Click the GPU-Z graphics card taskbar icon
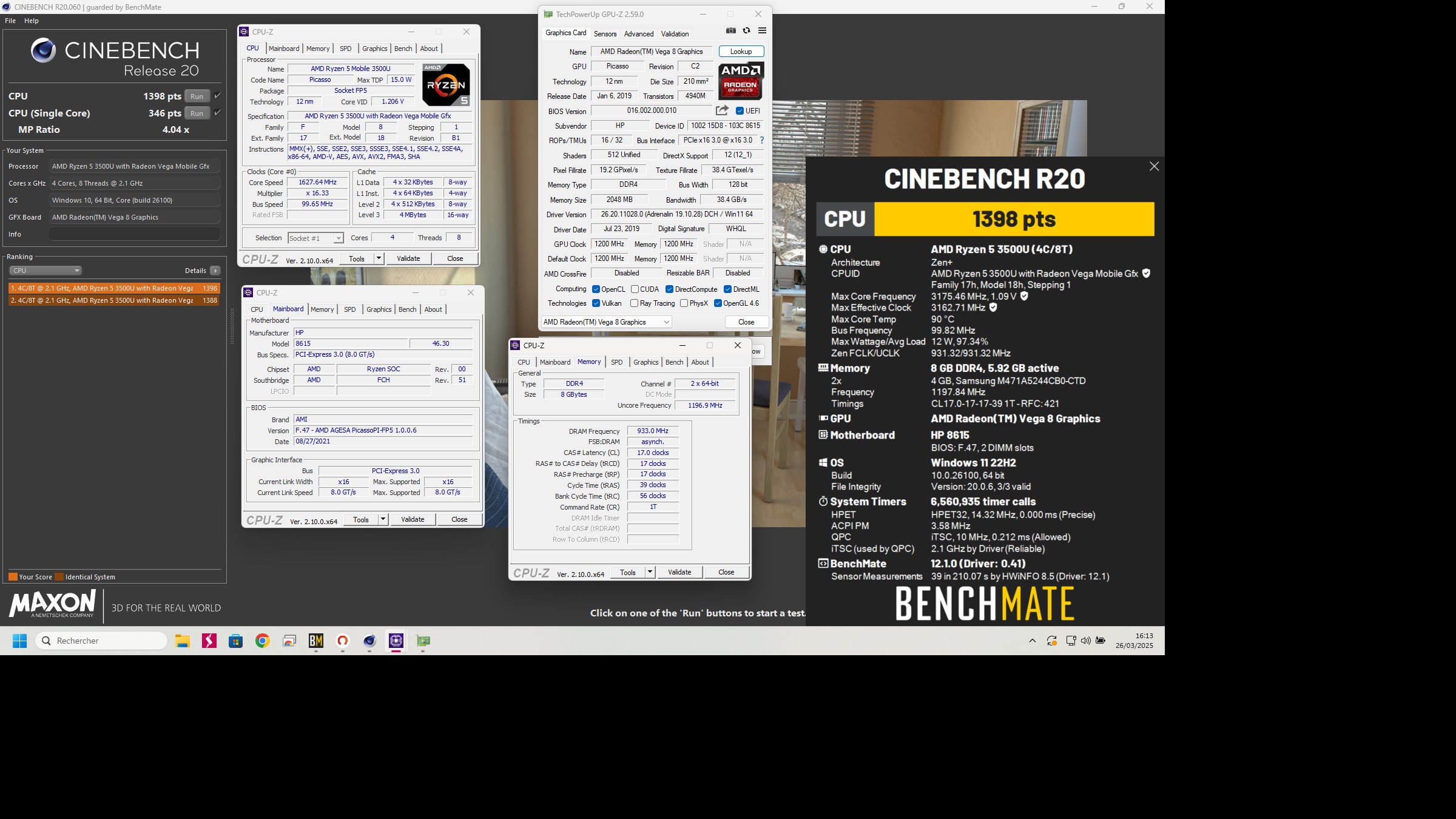 tap(423, 641)
